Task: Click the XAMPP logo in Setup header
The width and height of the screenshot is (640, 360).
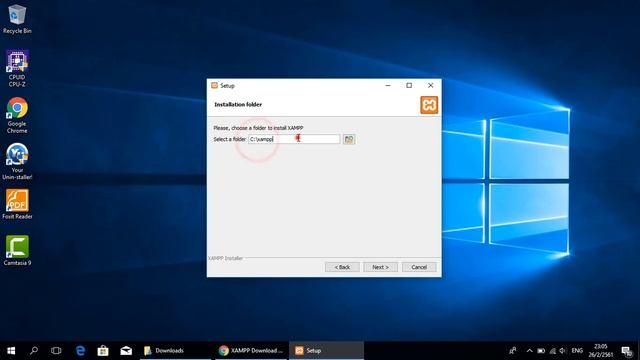Action: click(x=429, y=105)
